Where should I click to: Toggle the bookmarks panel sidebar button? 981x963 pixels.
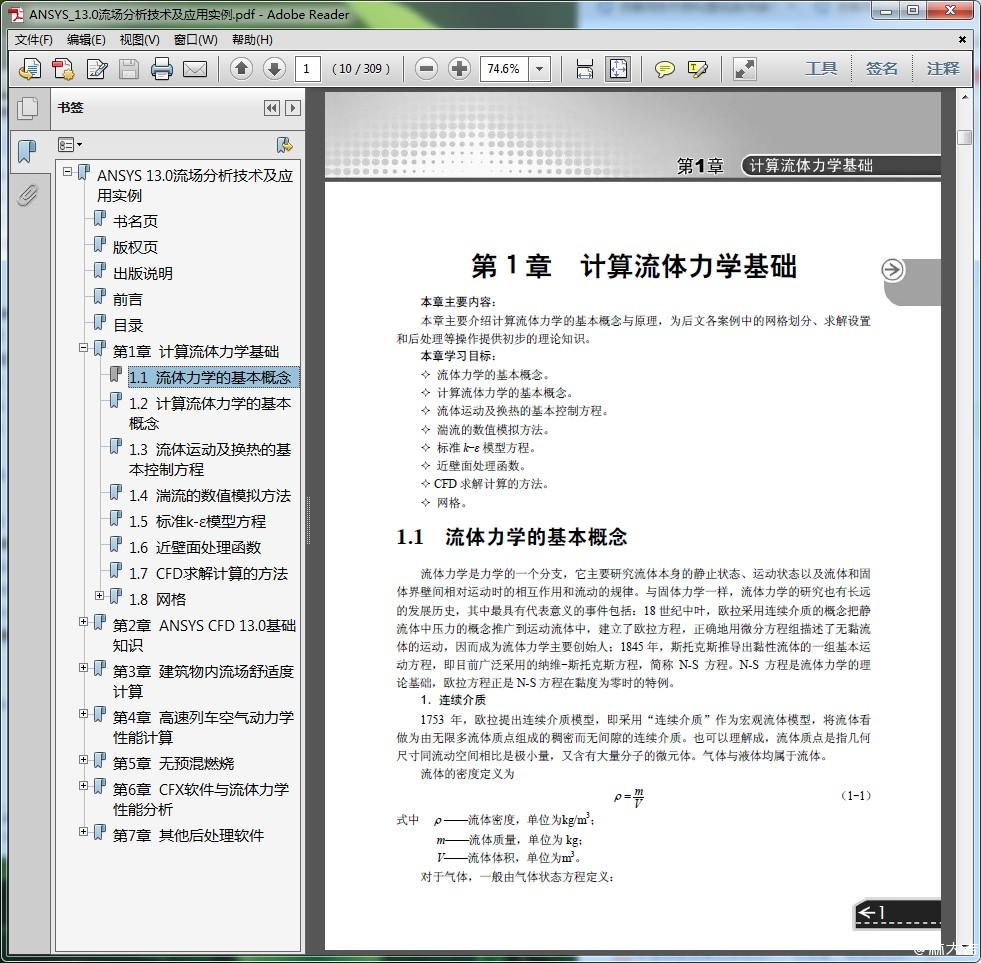pyautogui.click(x=27, y=152)
